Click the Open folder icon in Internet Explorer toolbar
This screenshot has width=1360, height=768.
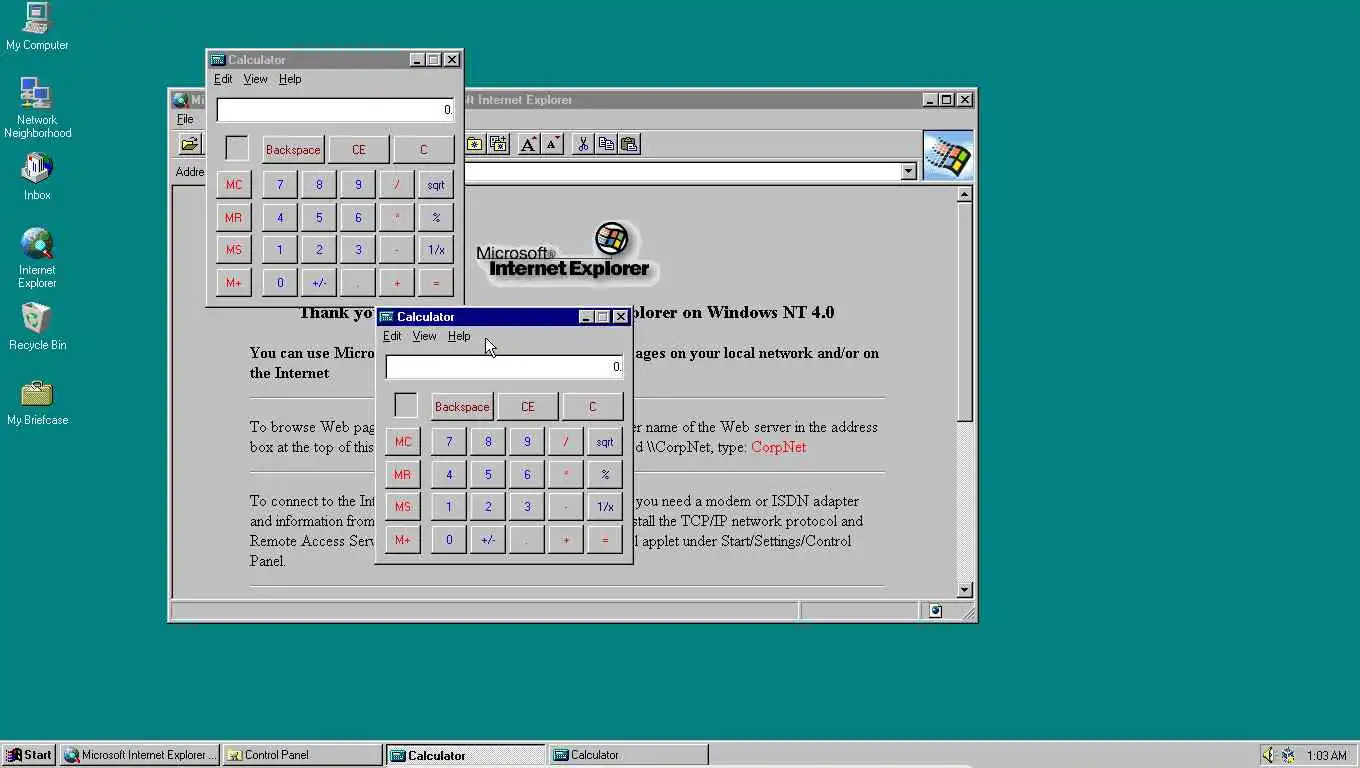click(x=189, y=144)
